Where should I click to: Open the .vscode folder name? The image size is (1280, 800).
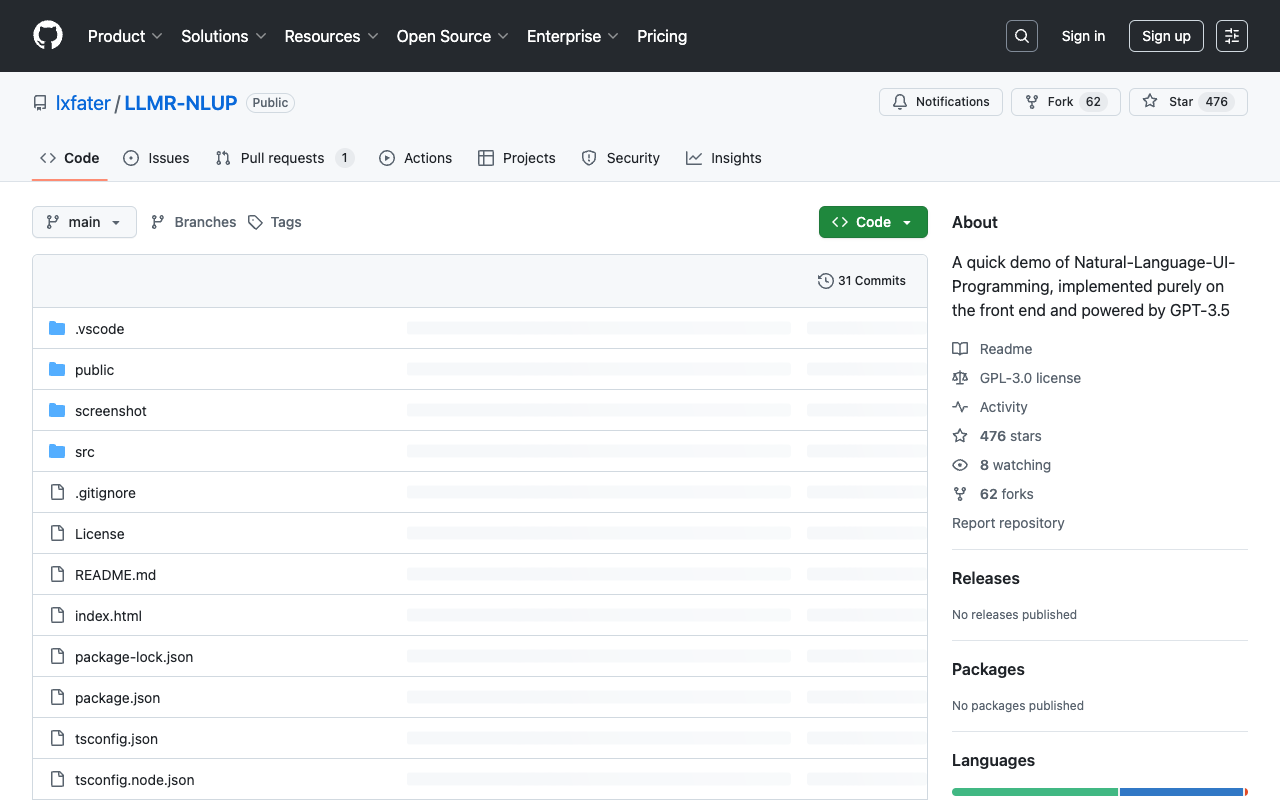(x=100, y=329)
